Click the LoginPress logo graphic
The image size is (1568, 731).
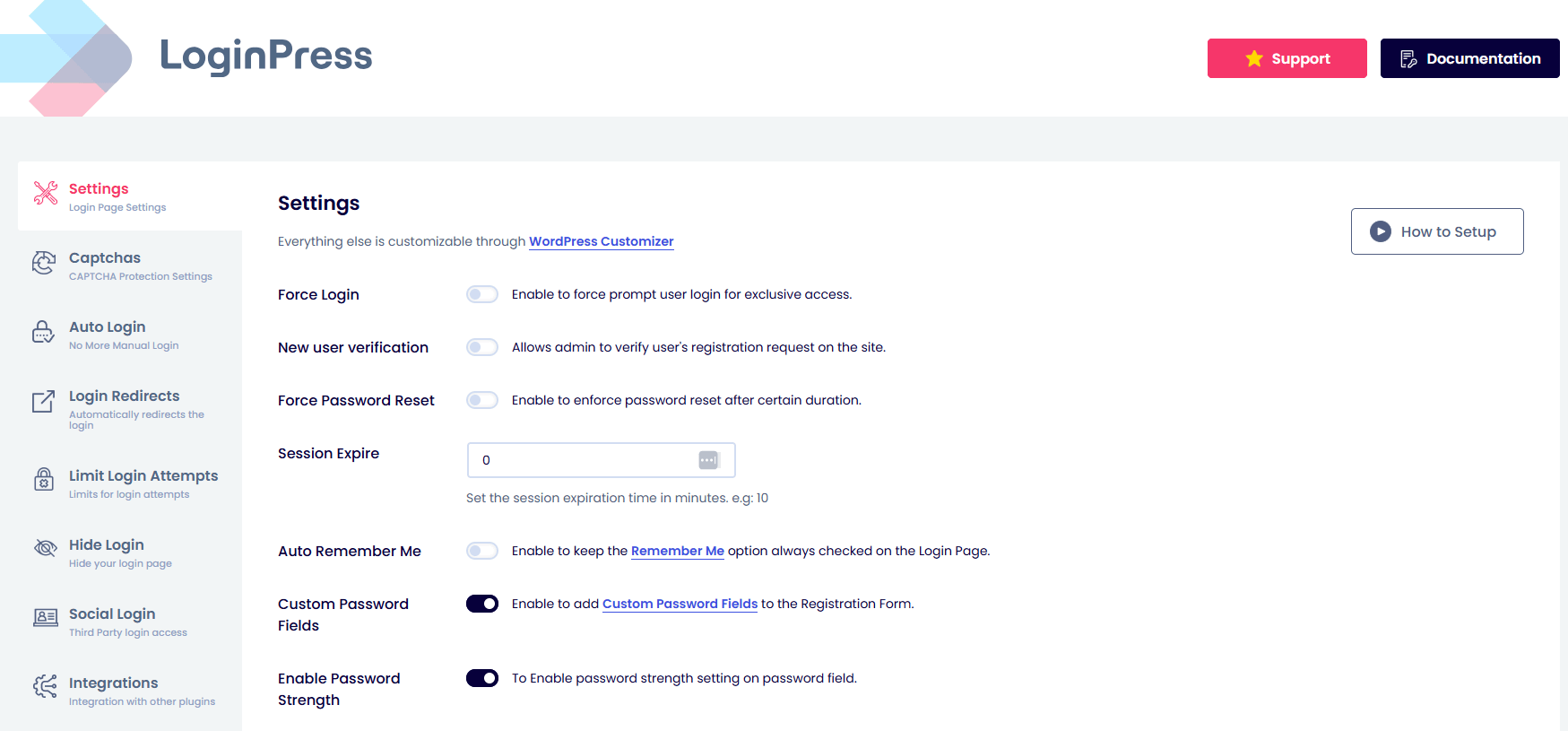[x=67, y=58]
